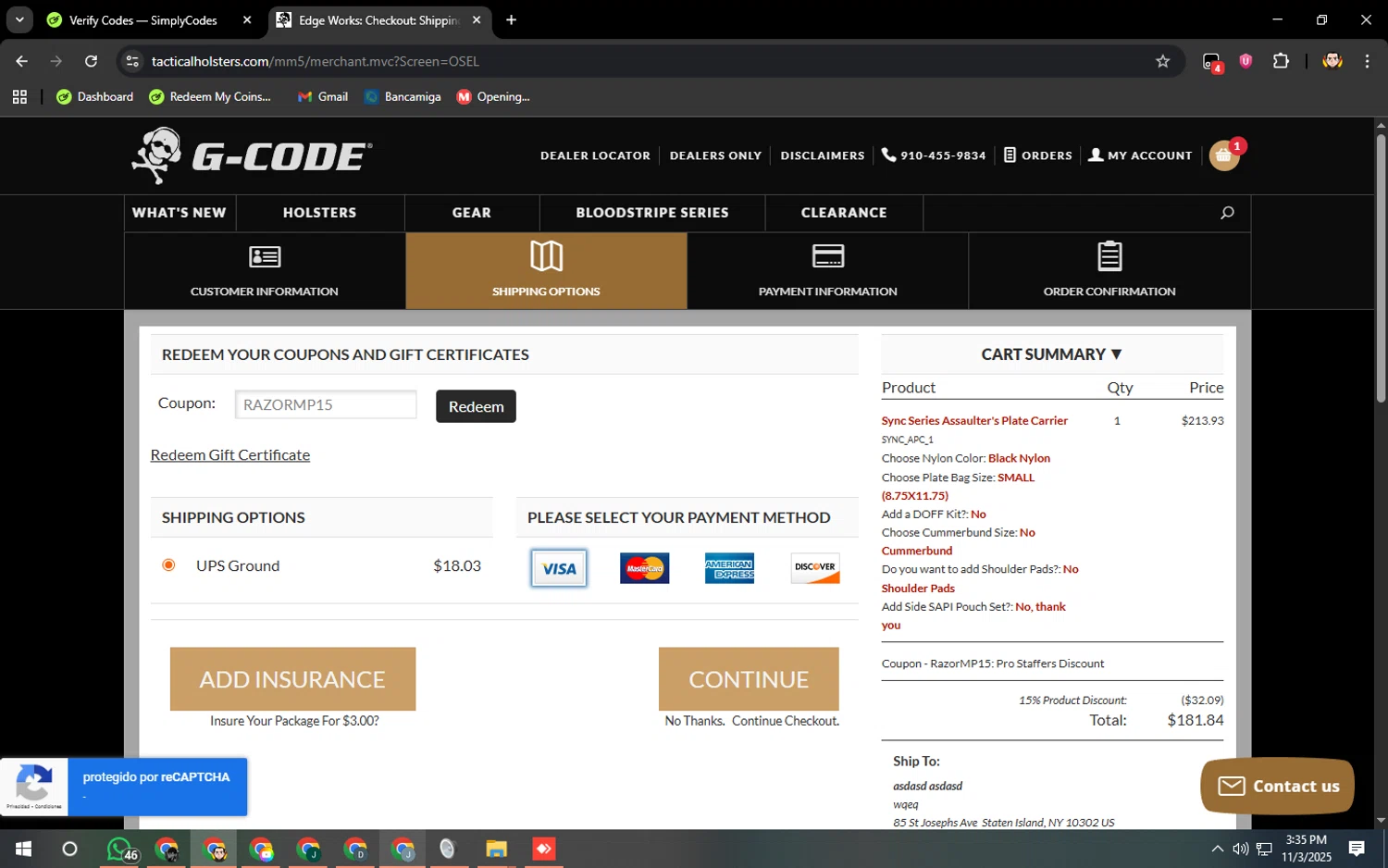Open the Gmail bookmark

click(323, 96)
